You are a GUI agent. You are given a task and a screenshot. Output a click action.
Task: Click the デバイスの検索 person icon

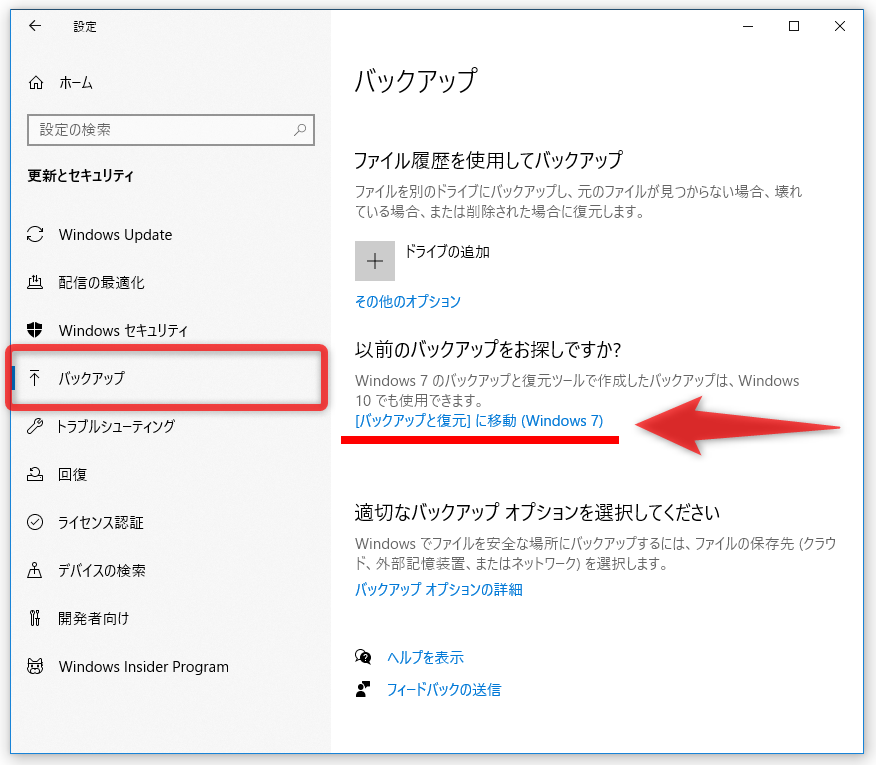(x=35, y=570)
